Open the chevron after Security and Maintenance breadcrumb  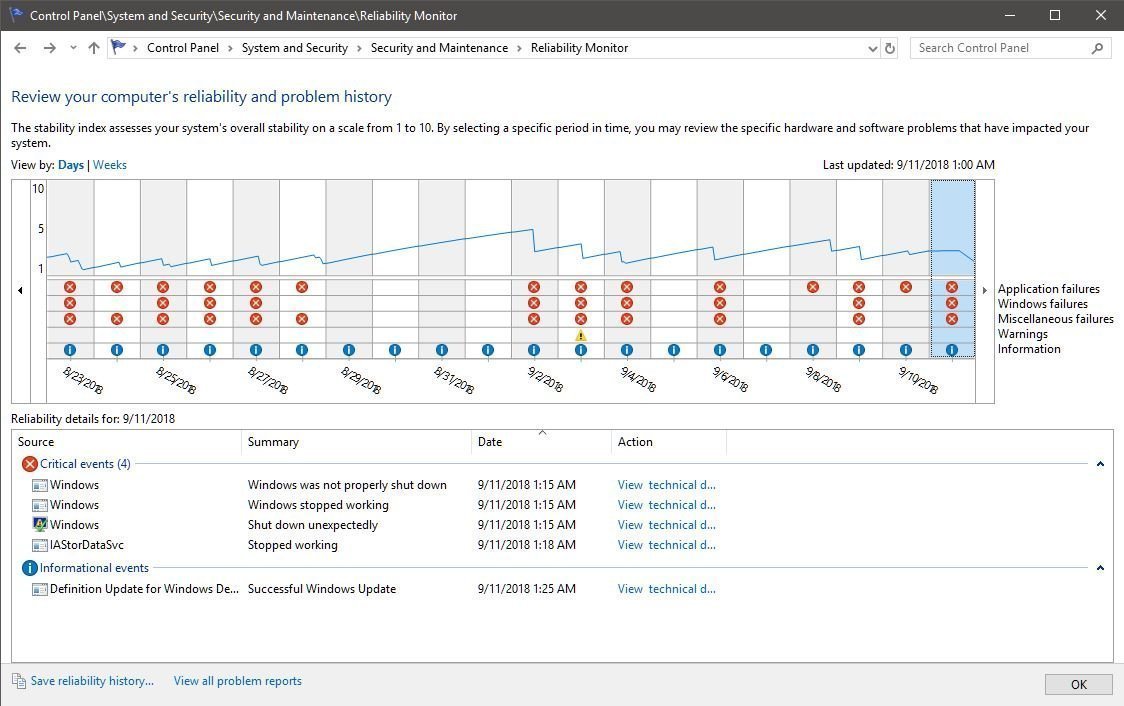pyautogui.click(x=520, y=48)
